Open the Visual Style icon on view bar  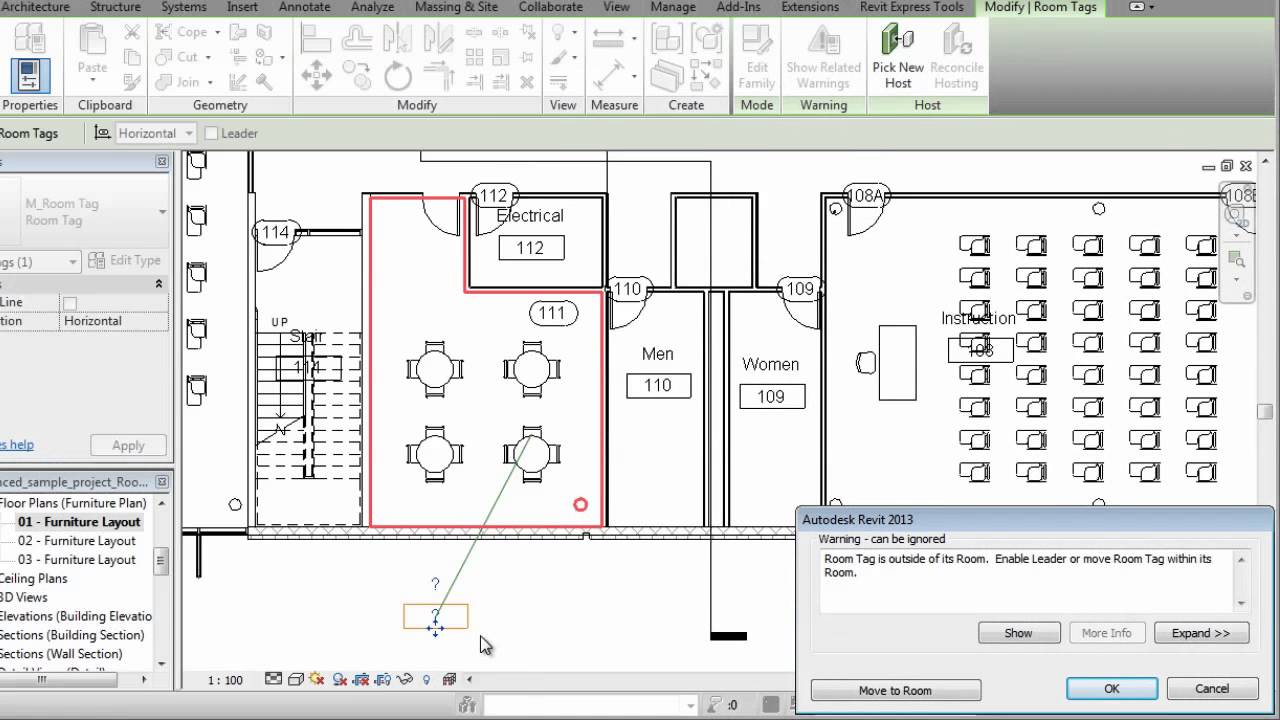click(x=294, y=680)
